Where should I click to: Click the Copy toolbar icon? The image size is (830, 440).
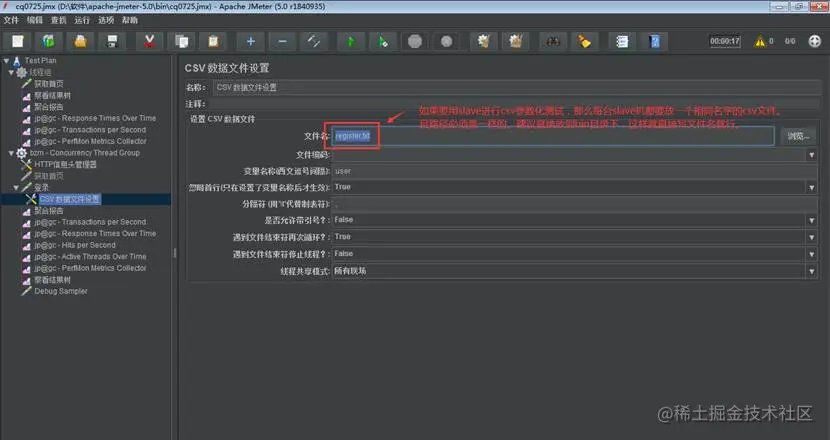pyautogui.click(x=181, y=41)
